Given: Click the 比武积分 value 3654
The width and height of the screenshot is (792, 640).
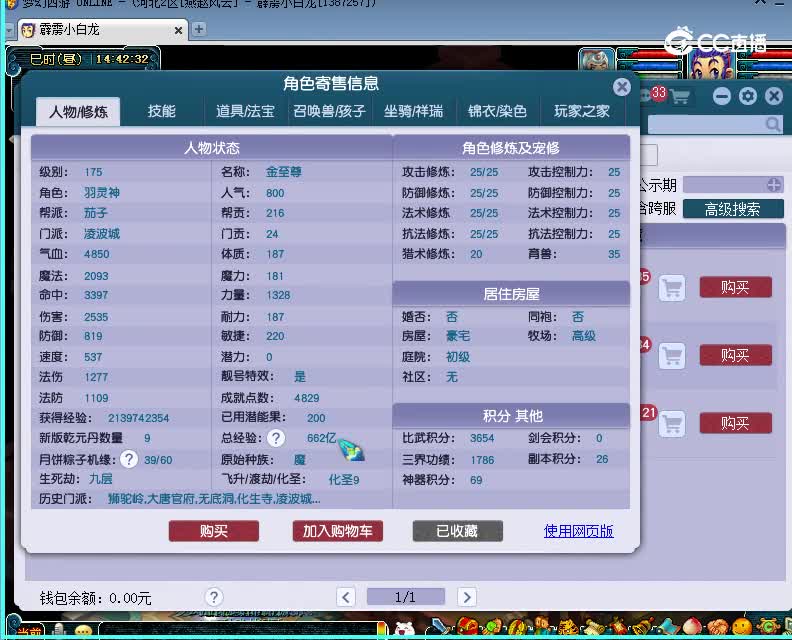Looking at the screenshot, I should 482,438.
